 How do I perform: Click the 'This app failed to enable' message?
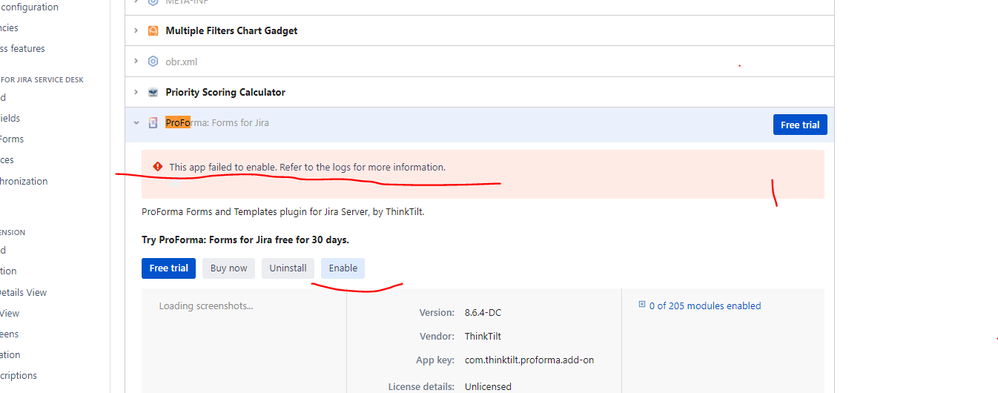pos(307,168)
